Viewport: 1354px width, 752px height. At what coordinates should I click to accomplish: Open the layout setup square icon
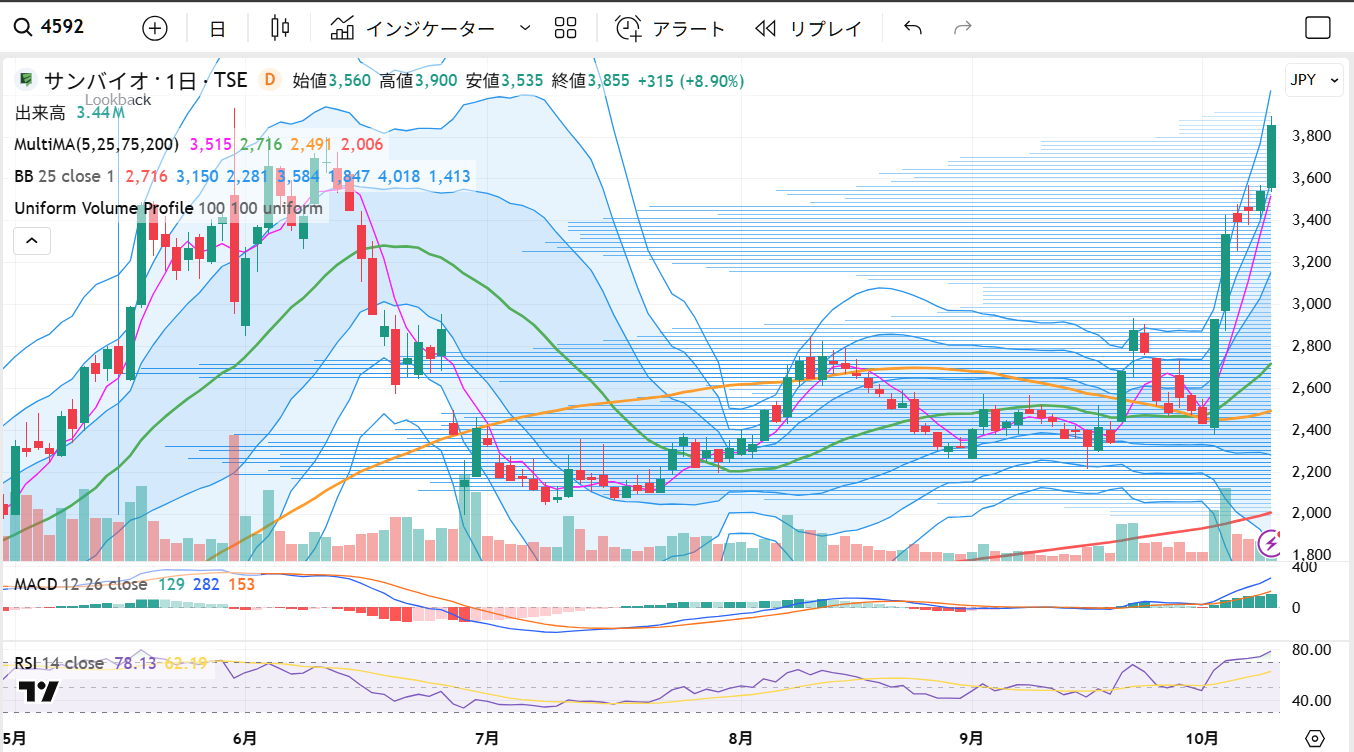pyautogui.click(x=1318, y=28)
